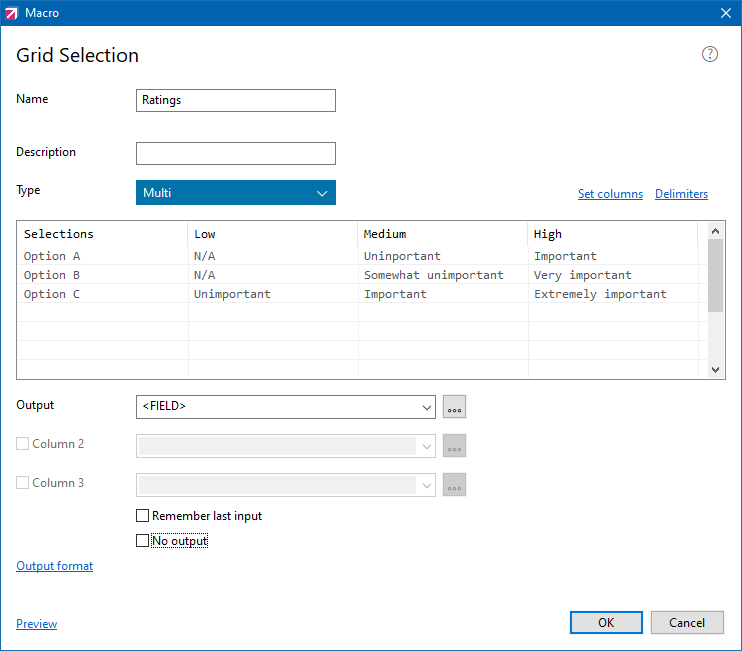Open the Set columns link
742x651 pixels.
pyautogui.click(x=610, y=194)
